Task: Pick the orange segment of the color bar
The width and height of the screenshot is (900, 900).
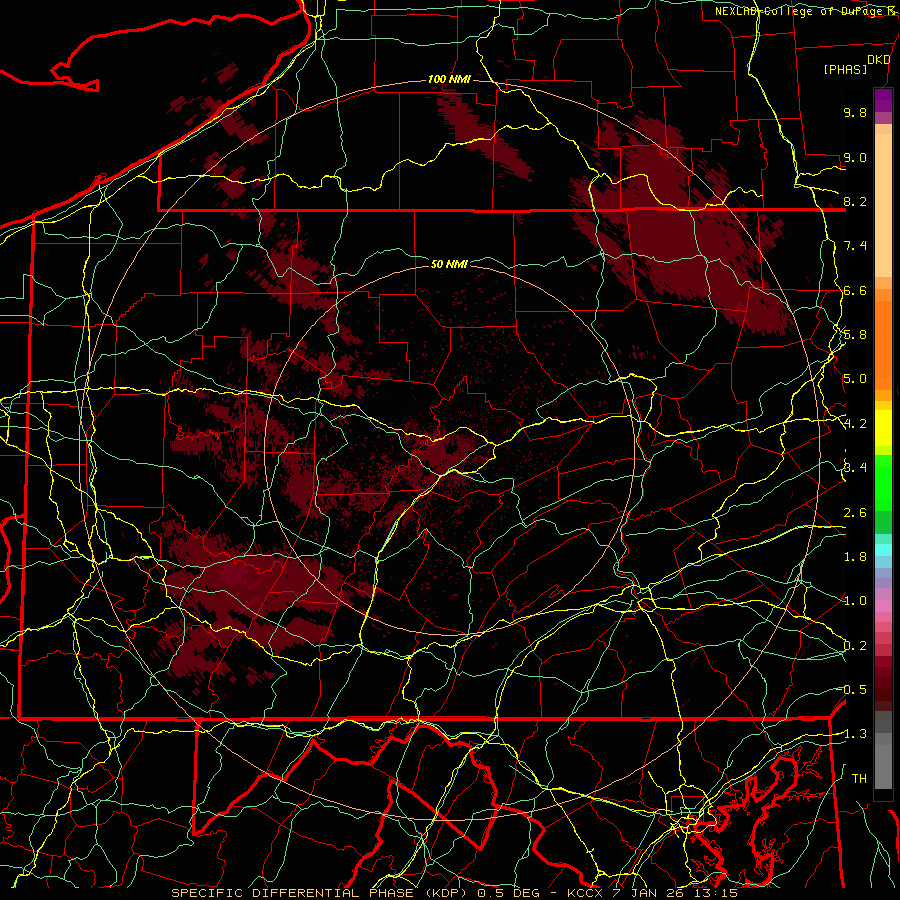Action: pyautogui.click(x=883, y=344)
